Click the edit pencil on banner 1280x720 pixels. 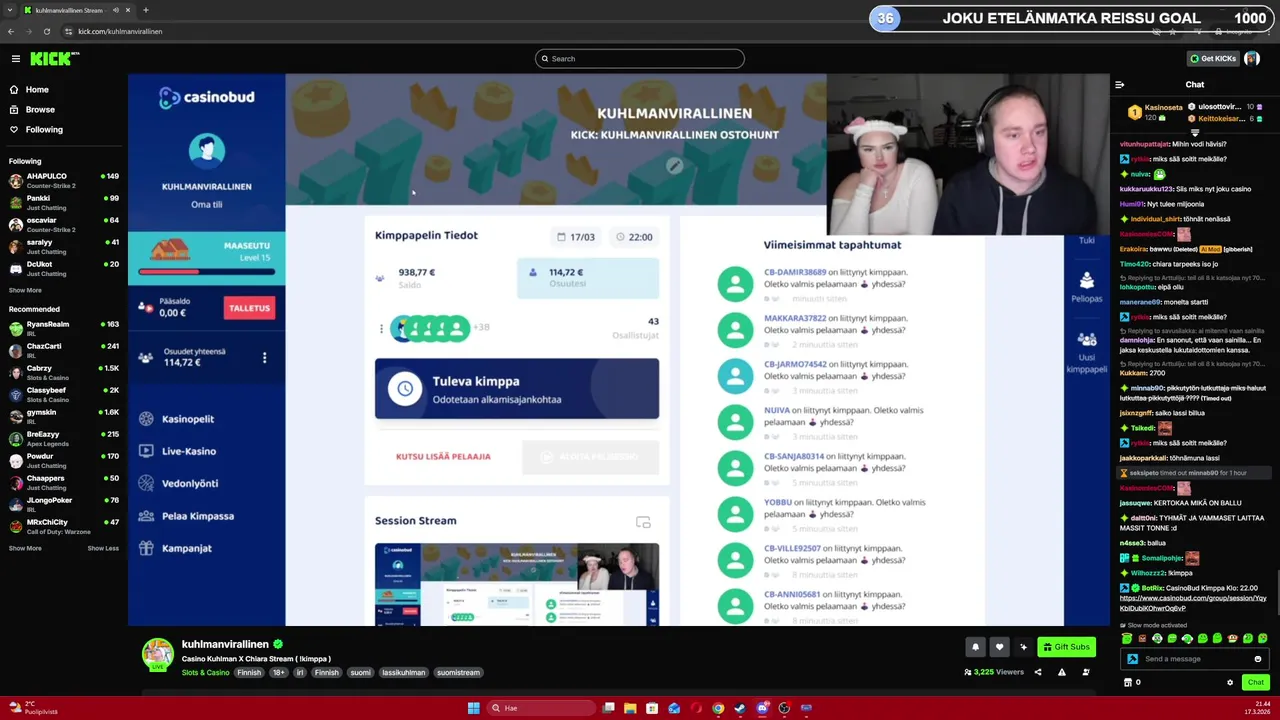tap(674, 166)
